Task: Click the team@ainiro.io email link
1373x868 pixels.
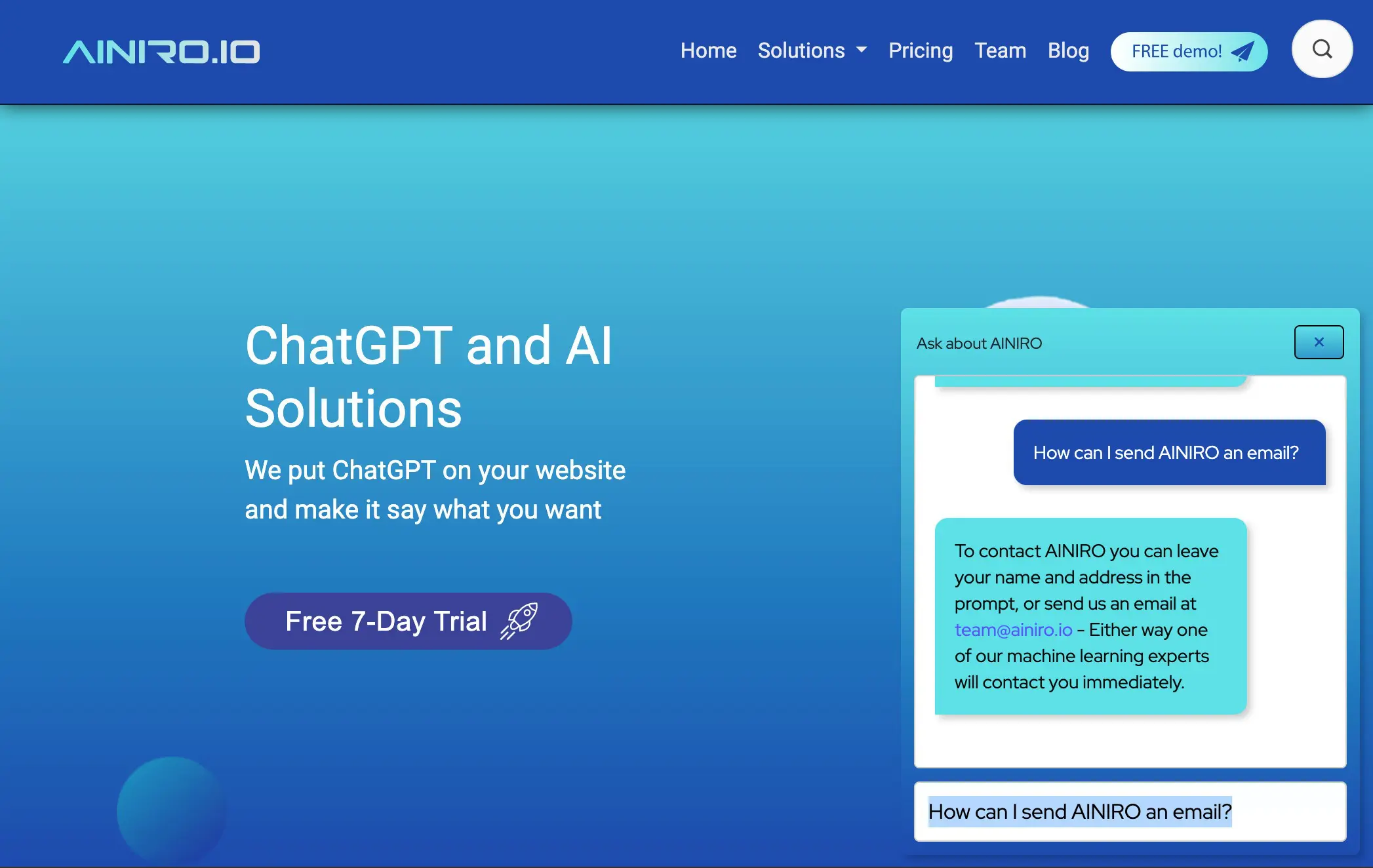Action: pos(1013,630)
